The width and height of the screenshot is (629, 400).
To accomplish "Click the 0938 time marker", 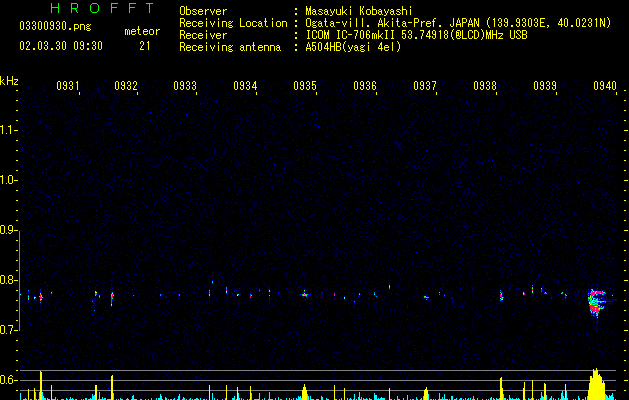I will (x=485, y=86).
